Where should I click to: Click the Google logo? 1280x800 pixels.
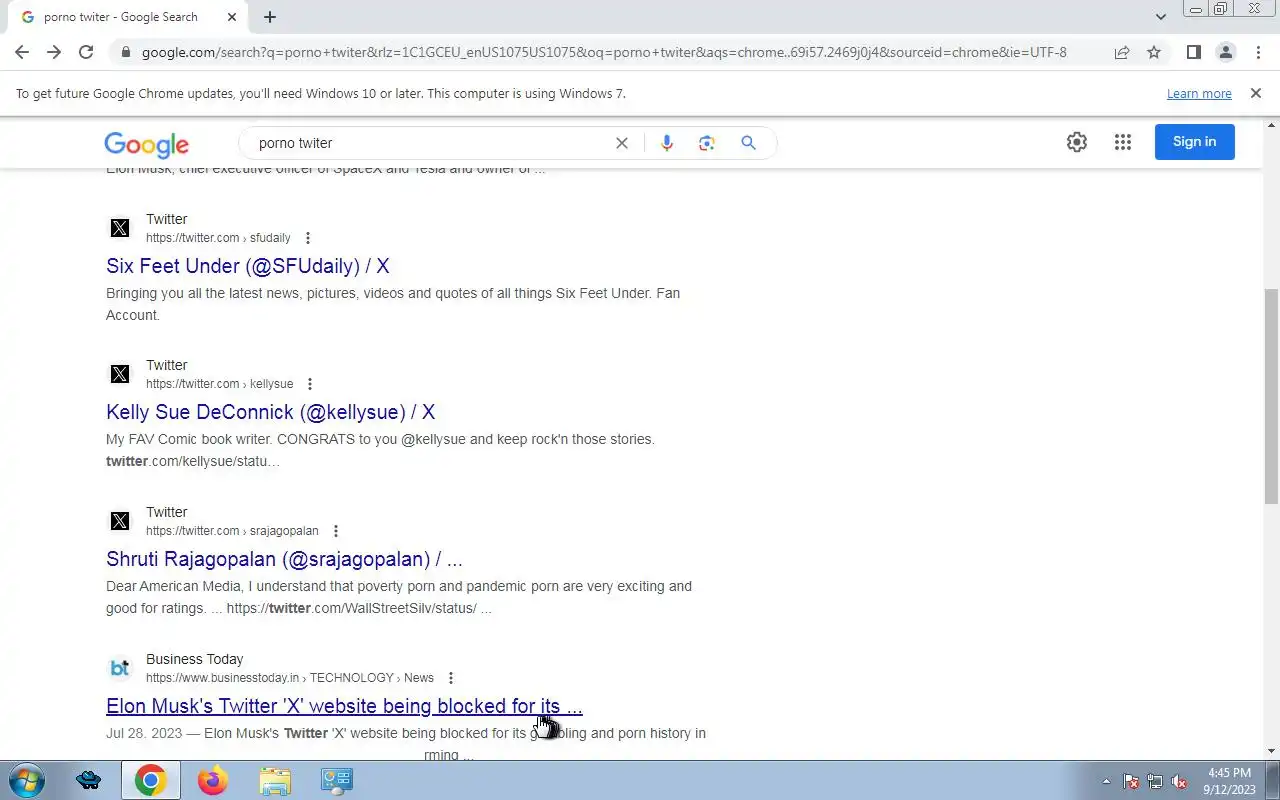pyautogui.click(x=146, y=144)
